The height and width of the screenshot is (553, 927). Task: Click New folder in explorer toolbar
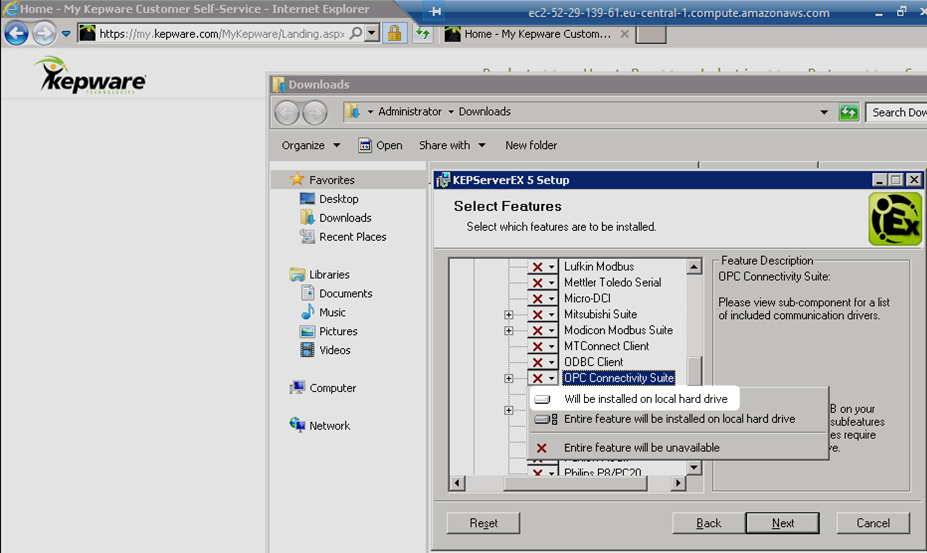click(x=531, y=145)
